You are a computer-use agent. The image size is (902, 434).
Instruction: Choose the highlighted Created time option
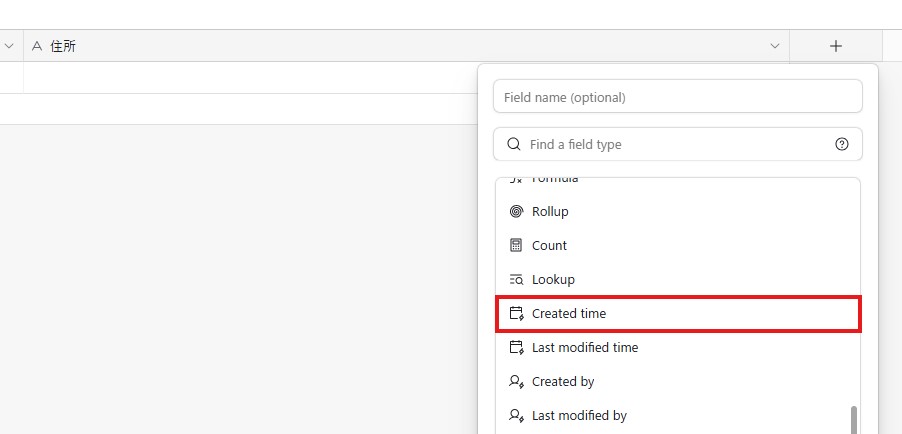(x=678, y=314)
